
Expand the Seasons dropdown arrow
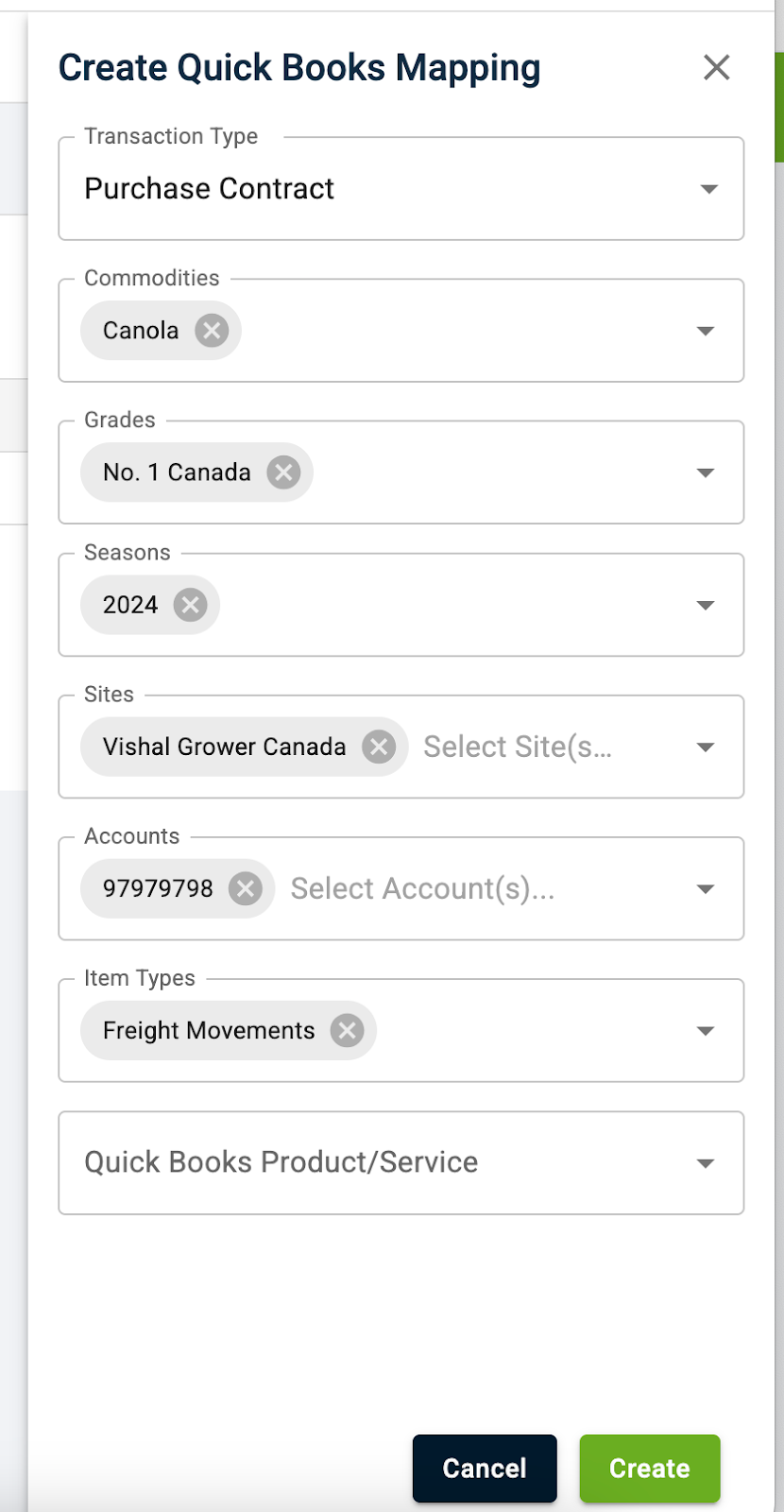pos(705,605)
